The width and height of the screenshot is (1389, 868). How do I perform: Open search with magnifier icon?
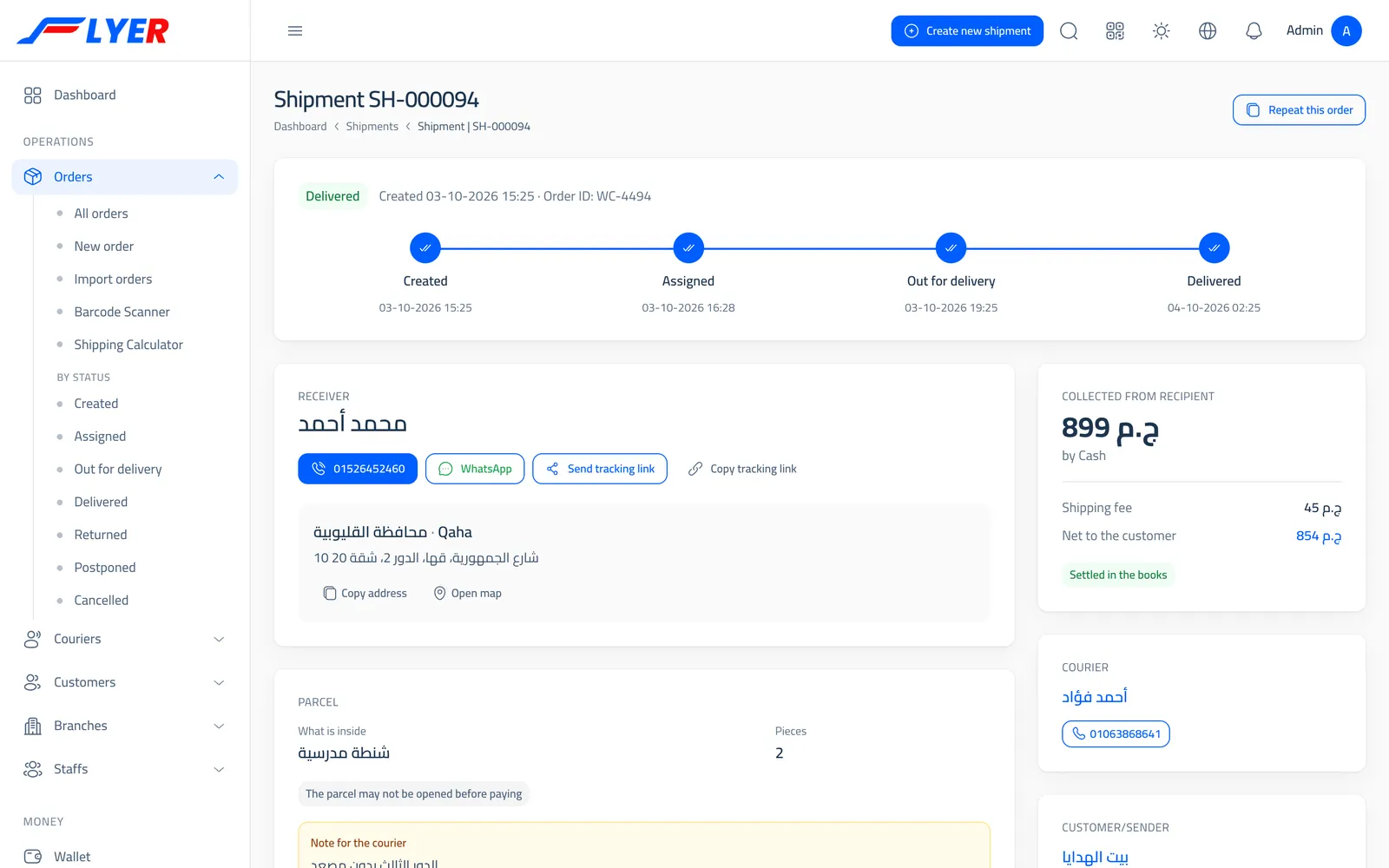[x=1069, y=31]
